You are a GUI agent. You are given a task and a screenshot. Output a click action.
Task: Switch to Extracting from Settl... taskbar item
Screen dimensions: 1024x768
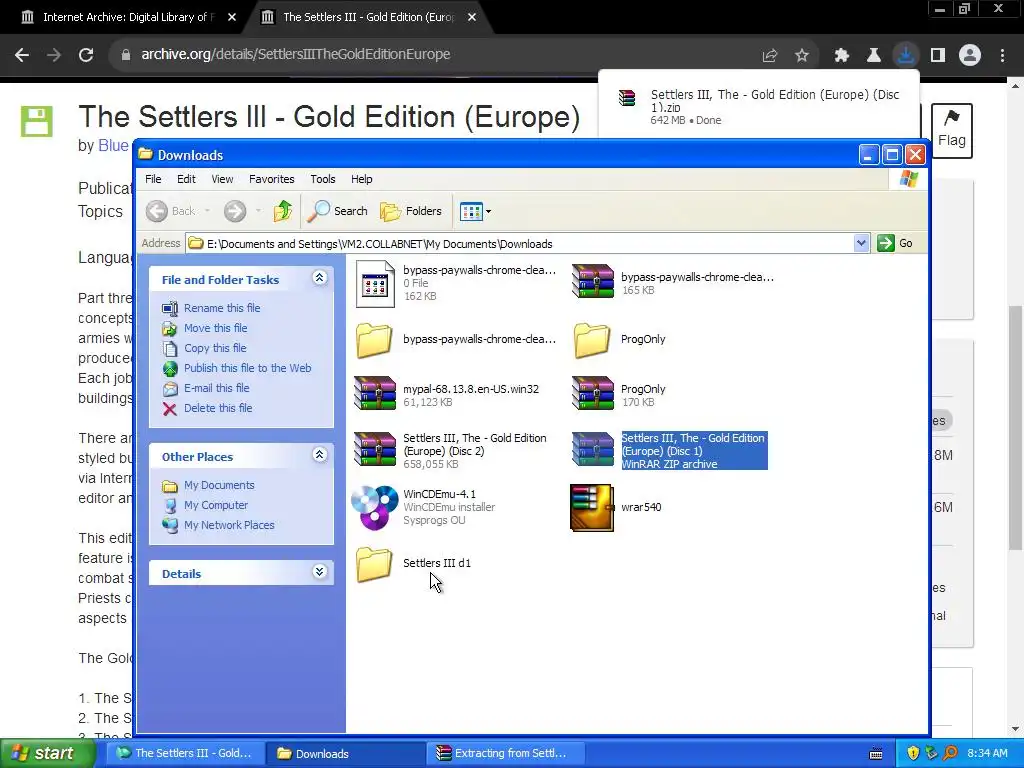tap(504, 753)
